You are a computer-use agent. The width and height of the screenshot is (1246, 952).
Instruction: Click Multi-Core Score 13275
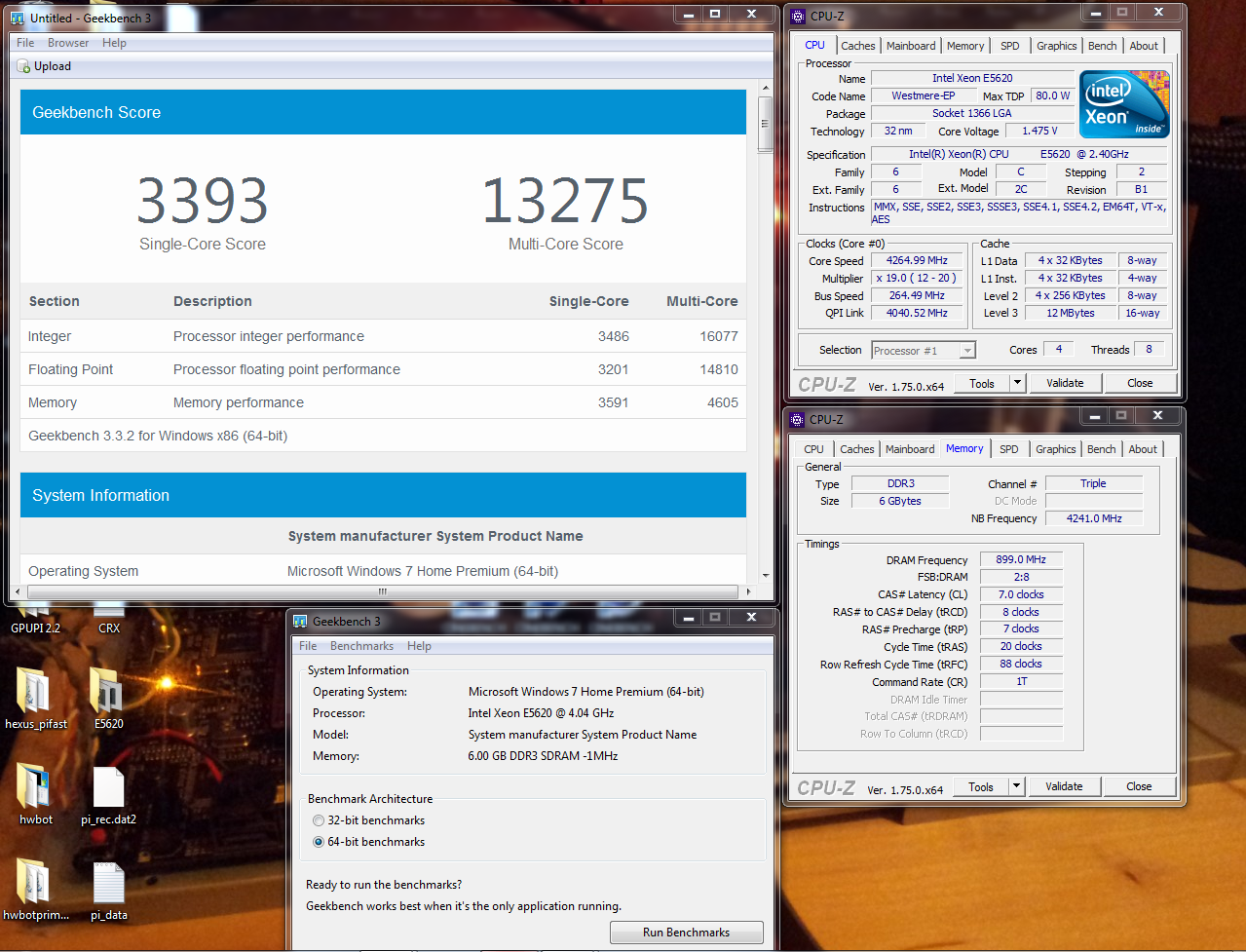click(x=566, y=201)
